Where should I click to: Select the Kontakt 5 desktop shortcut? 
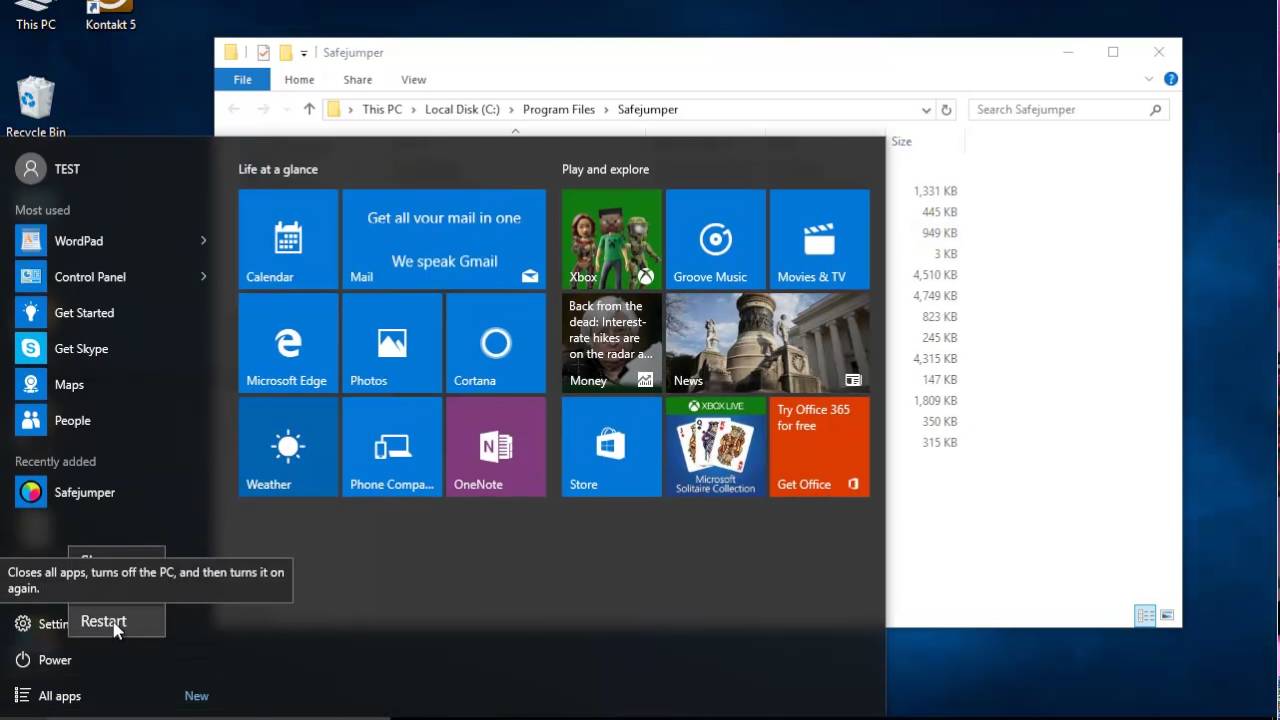[x=110, y=16]
